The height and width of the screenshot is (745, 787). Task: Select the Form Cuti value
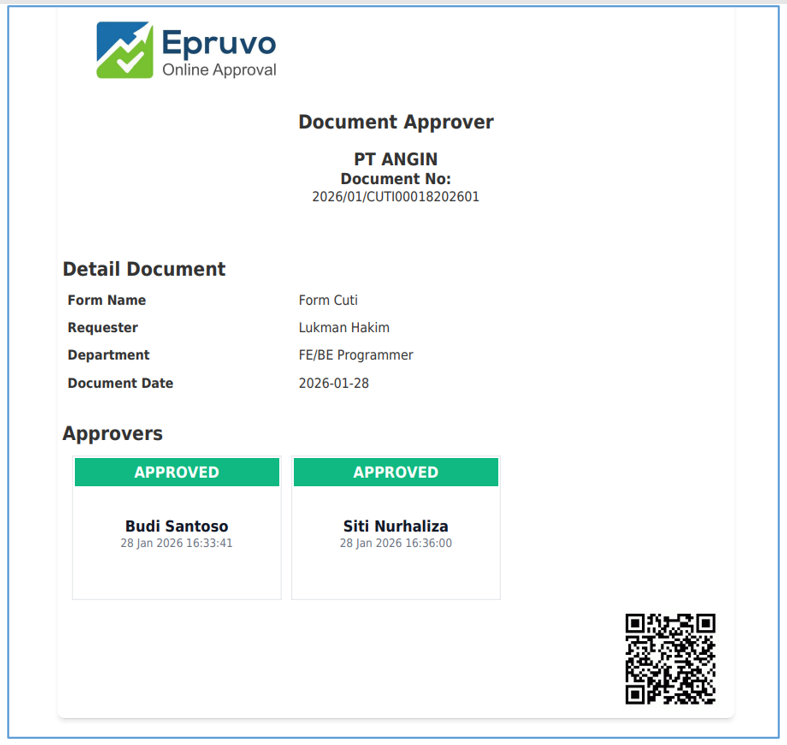click(x=328, y=300)
